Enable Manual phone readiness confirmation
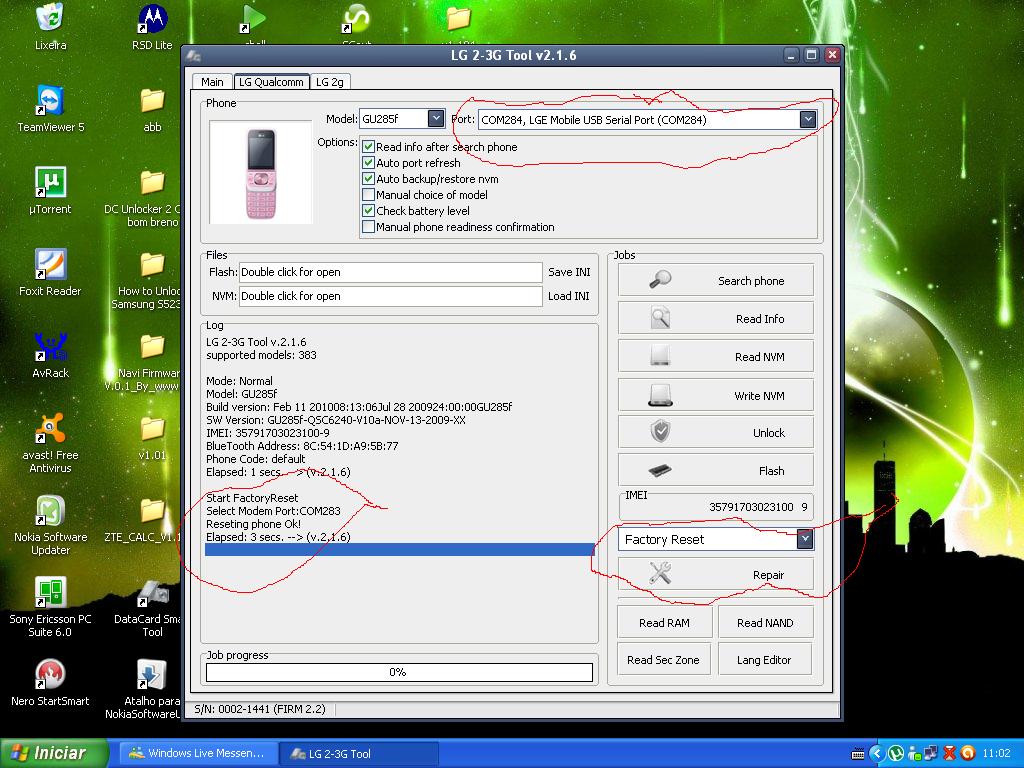Screen dimensions: 1024x768 (x=368, y=227)
